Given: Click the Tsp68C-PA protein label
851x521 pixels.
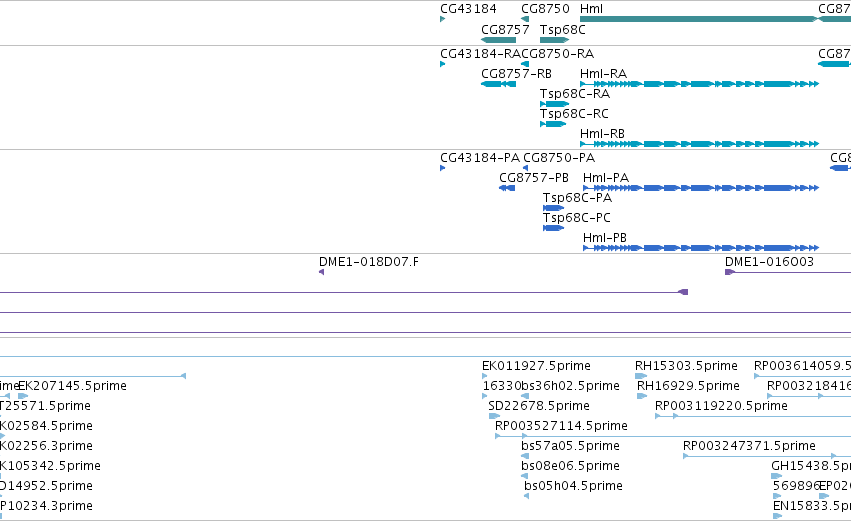Looking at the screenshot, I should [x=577, y=198].
